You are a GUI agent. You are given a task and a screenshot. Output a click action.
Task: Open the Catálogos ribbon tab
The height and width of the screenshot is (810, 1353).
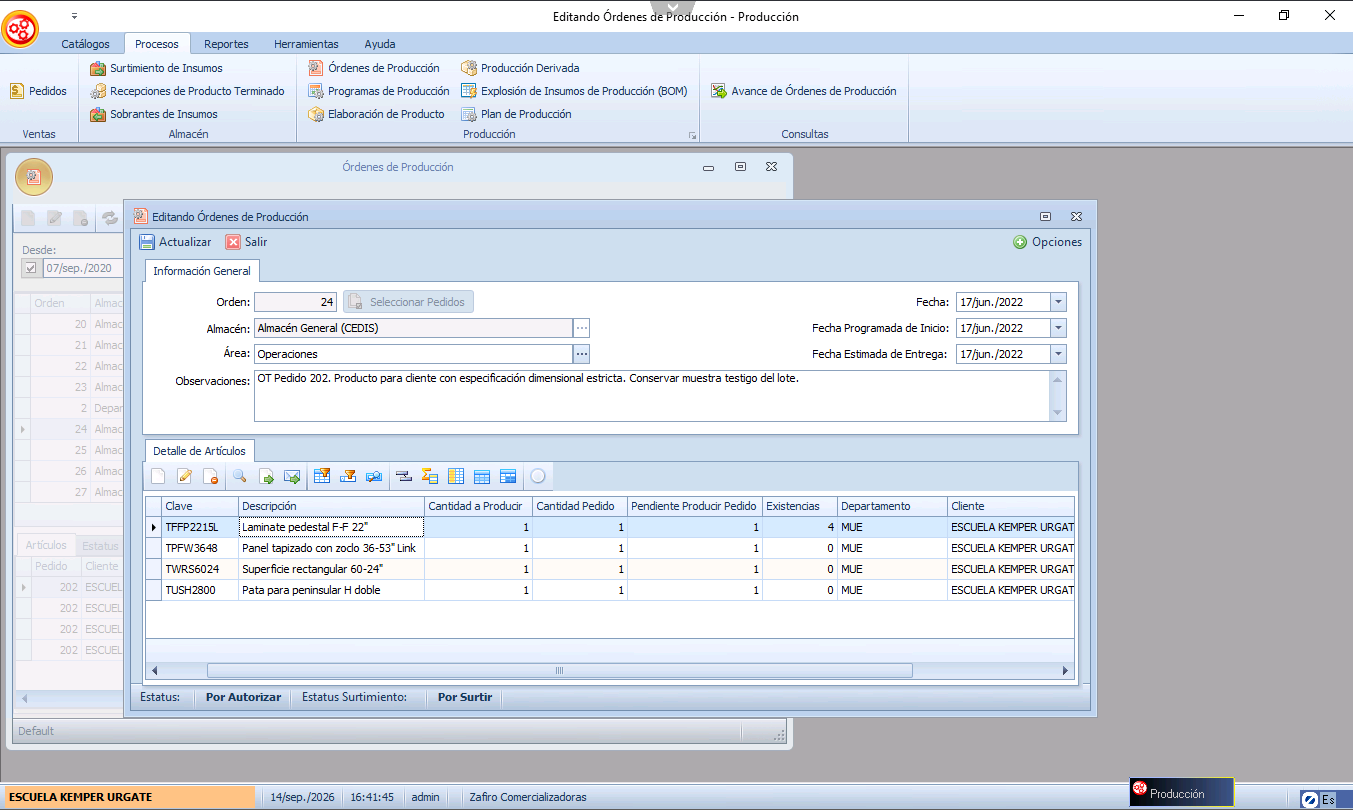[x=85, y=44]
